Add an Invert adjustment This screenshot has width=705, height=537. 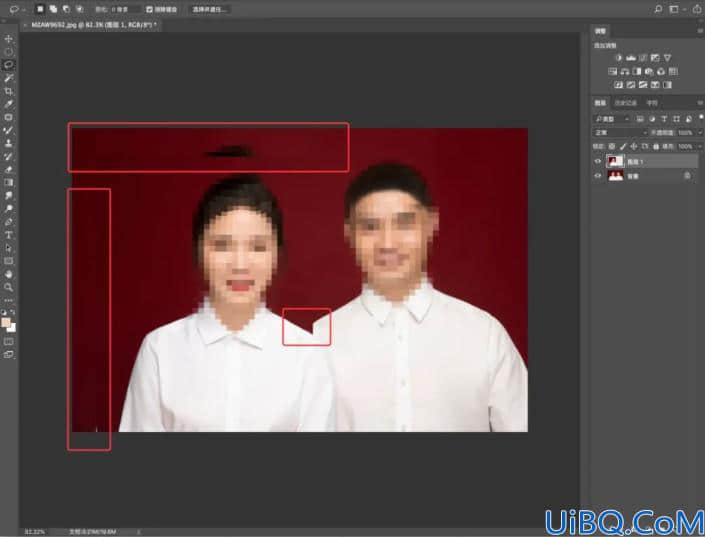click(619, 85)
